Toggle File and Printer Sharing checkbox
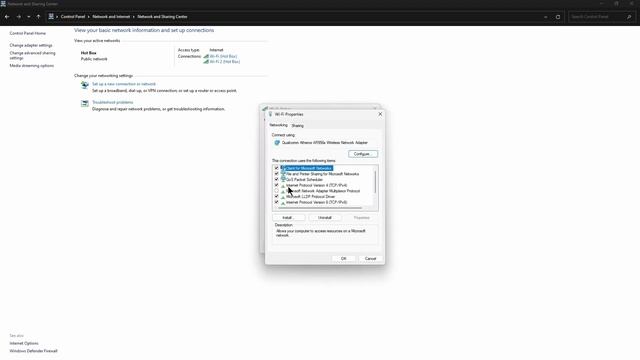The image size is (640, 360). pos(276,174)
